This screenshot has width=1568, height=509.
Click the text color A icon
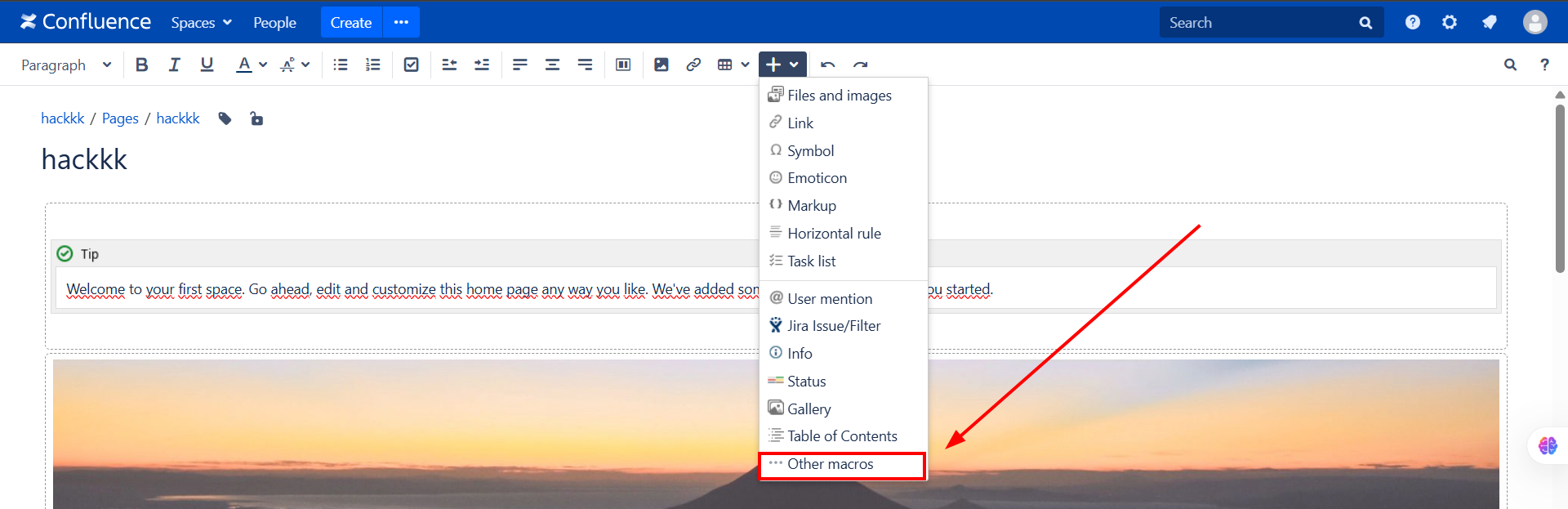(243, 65)
